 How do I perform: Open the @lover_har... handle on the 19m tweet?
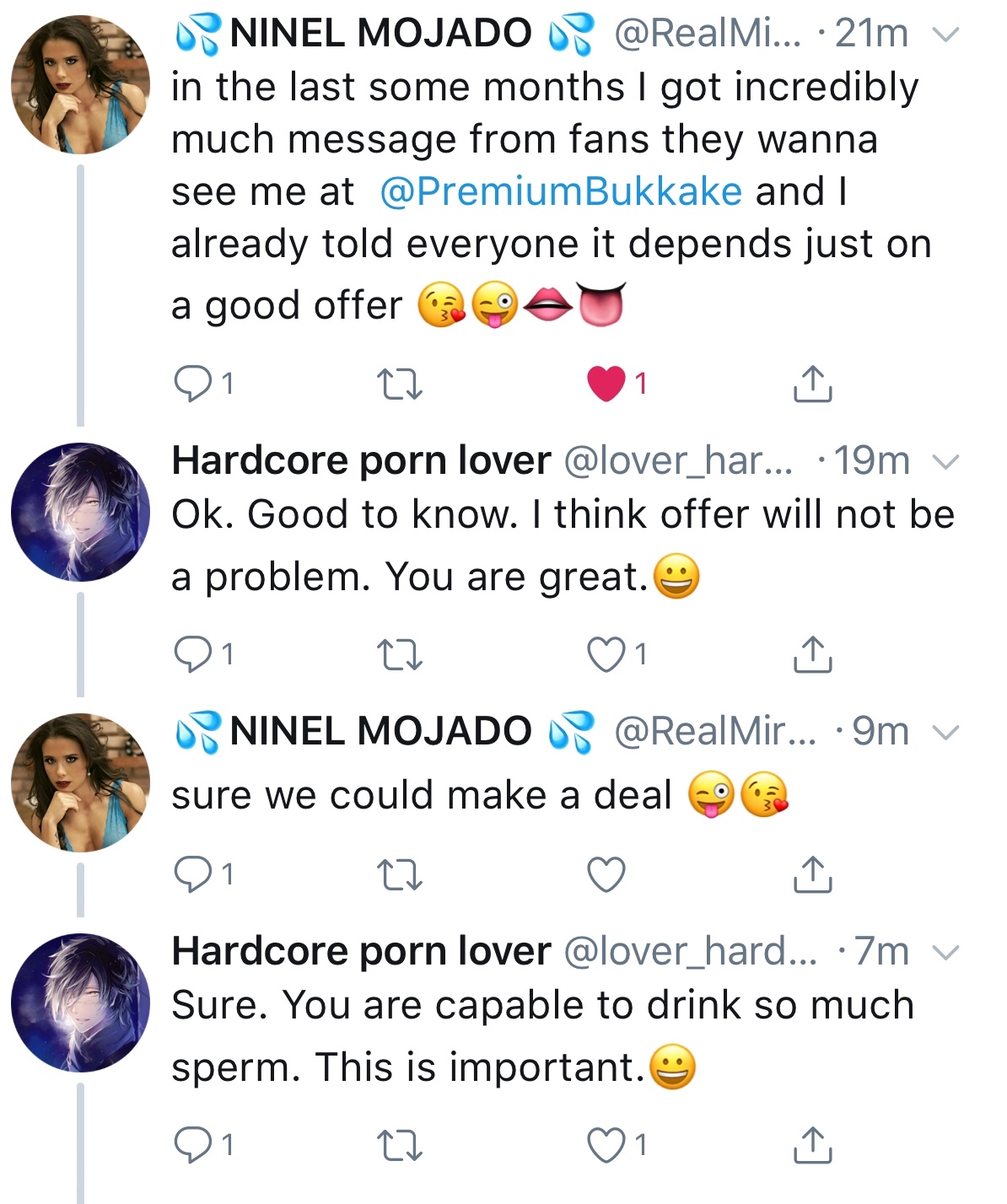[x=677, y=461]
